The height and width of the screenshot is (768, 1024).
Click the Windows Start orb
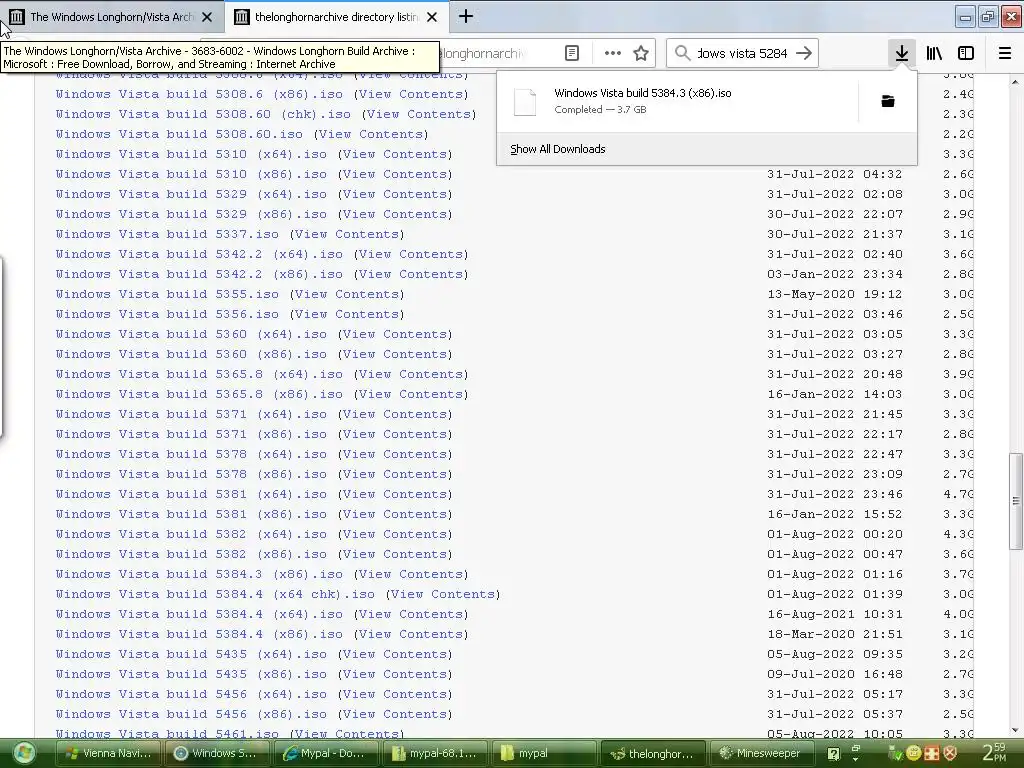pyautogui.click(x=24, y=753)
